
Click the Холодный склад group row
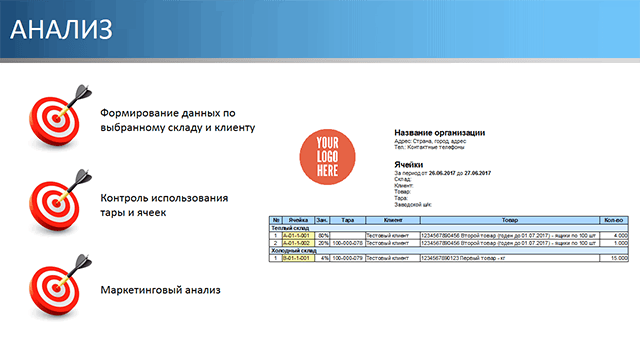449,251
